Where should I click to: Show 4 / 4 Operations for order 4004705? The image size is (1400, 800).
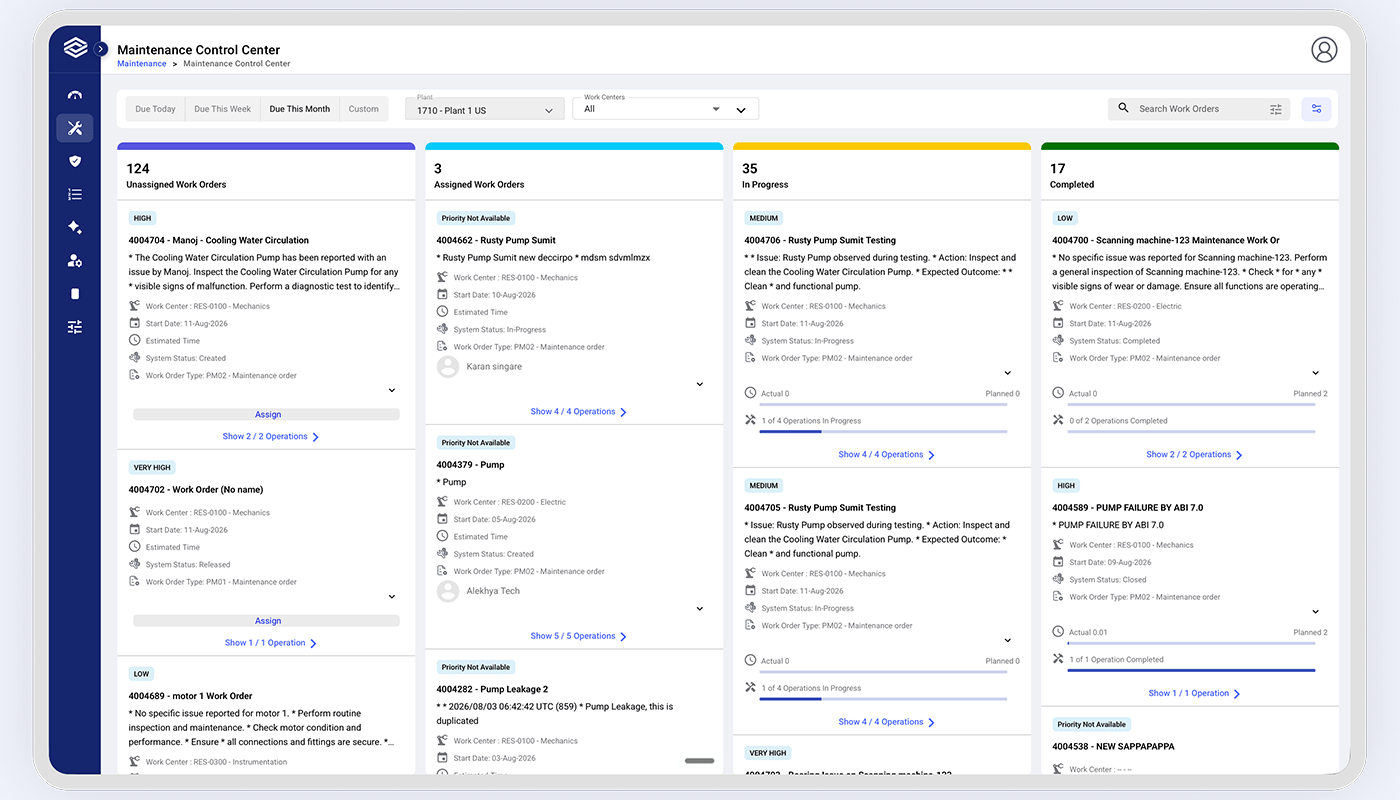[x=887, y=722]
